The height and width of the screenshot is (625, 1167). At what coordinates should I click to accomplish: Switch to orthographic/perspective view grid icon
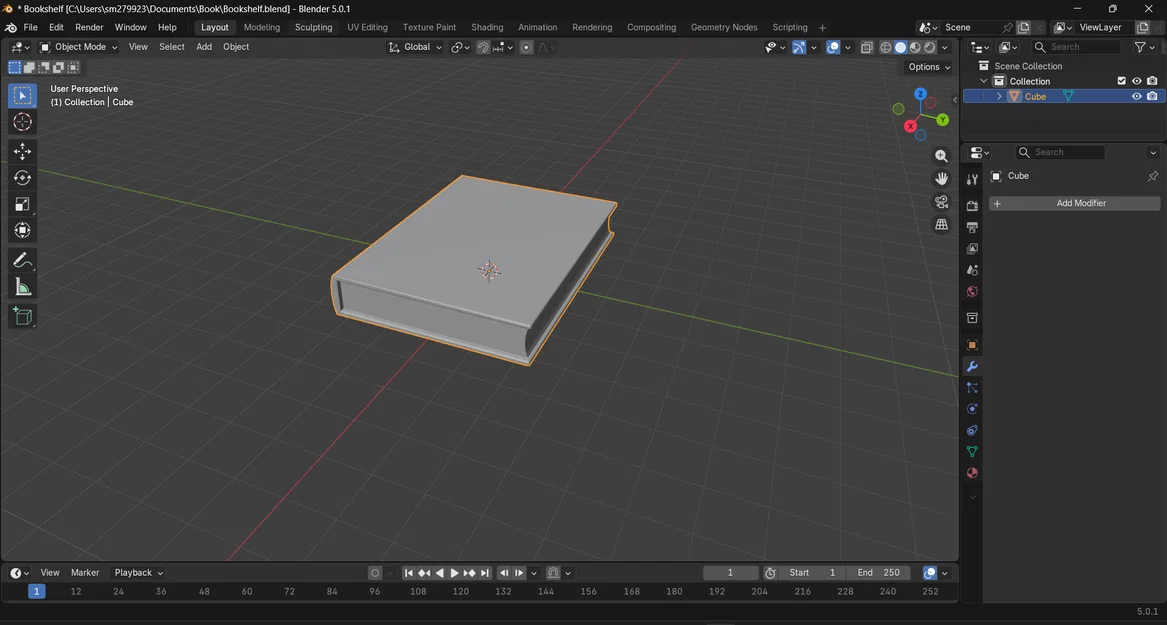point(941,225)
